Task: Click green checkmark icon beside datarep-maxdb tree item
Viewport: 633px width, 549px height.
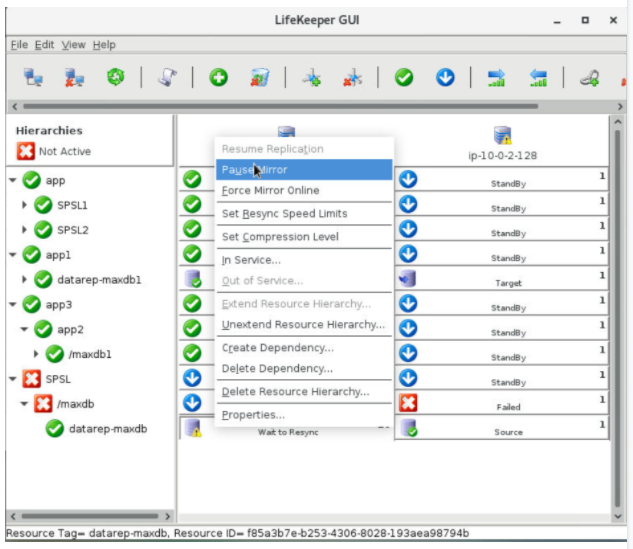Action: 54,429
